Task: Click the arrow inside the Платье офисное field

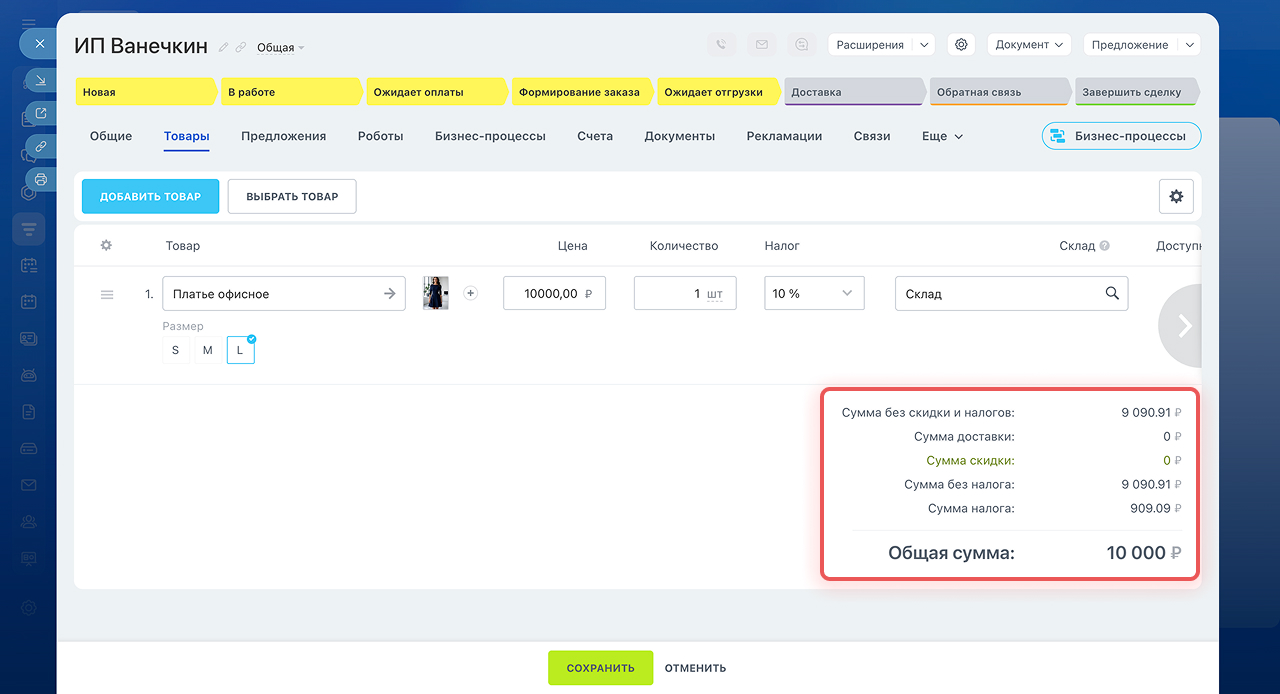Action: pos(390,294)
